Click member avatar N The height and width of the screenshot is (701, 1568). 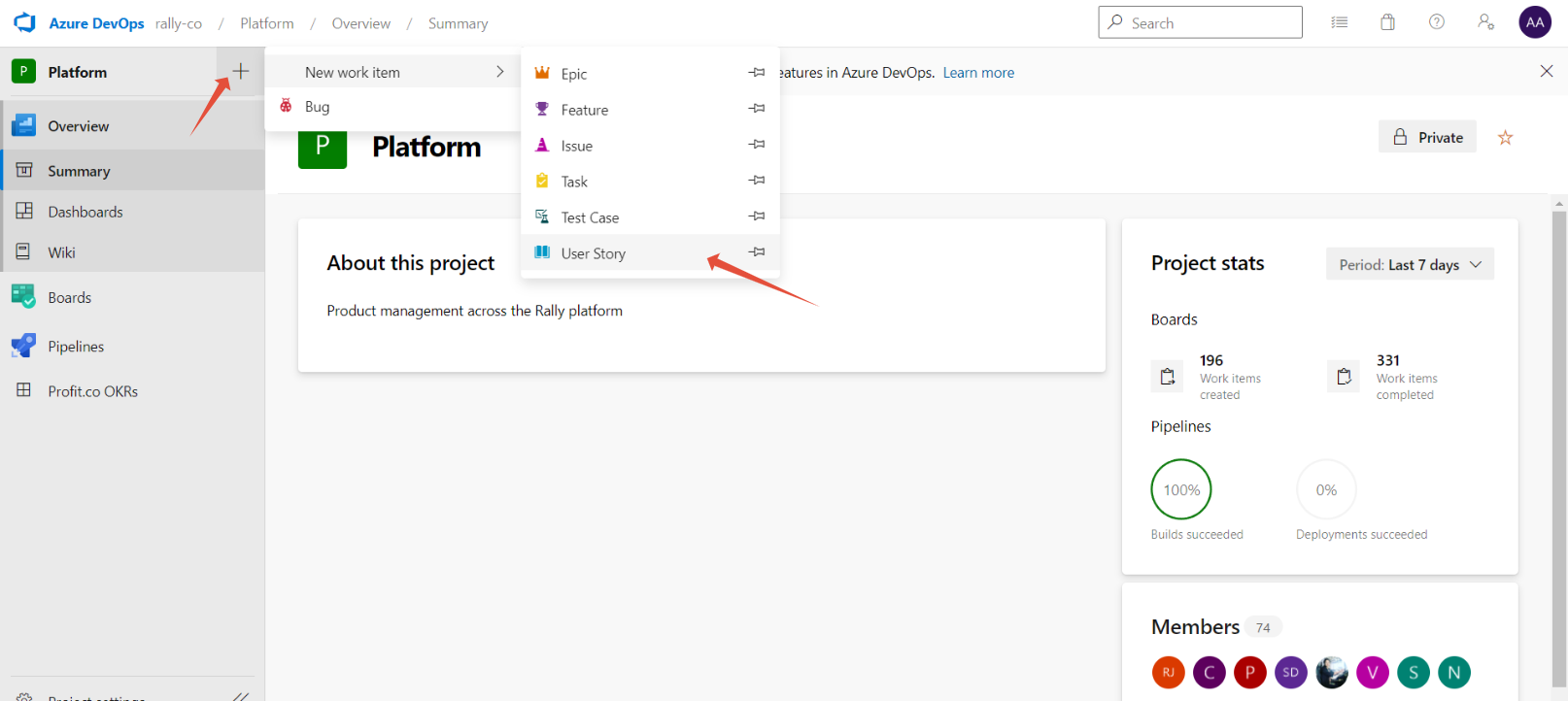1454,672
